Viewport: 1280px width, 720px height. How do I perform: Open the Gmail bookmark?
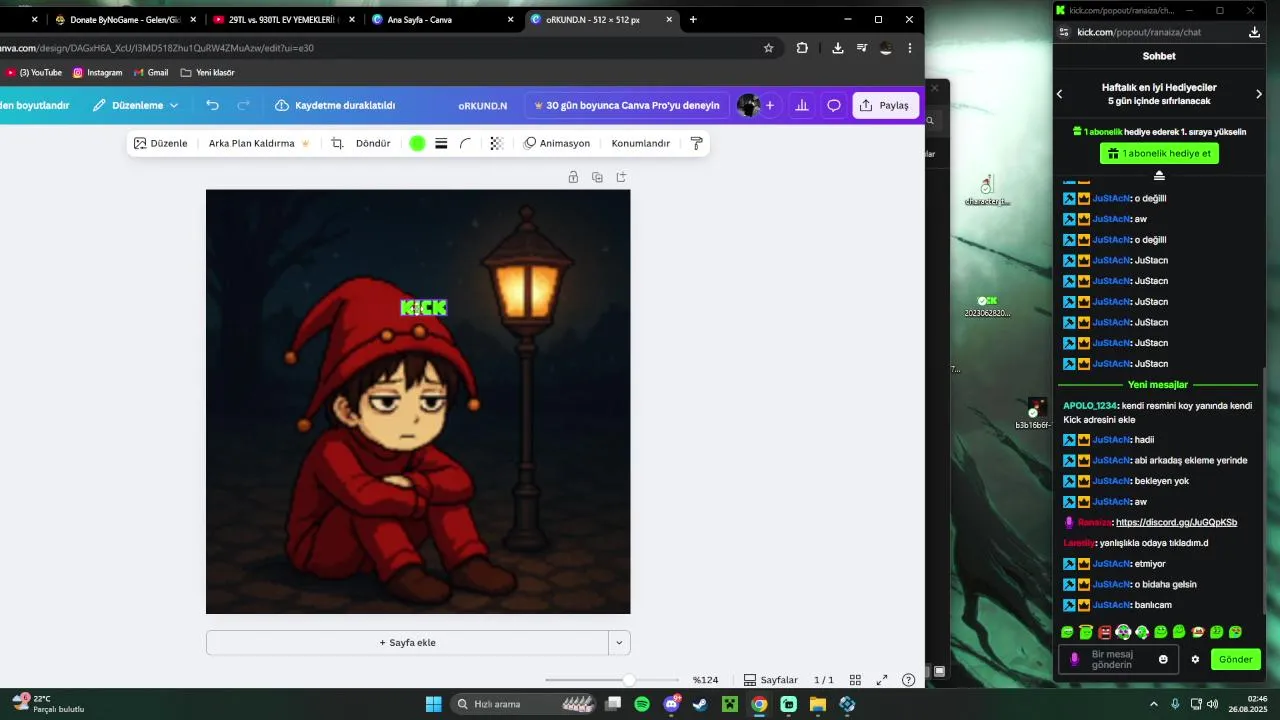[x=151, y=72]
